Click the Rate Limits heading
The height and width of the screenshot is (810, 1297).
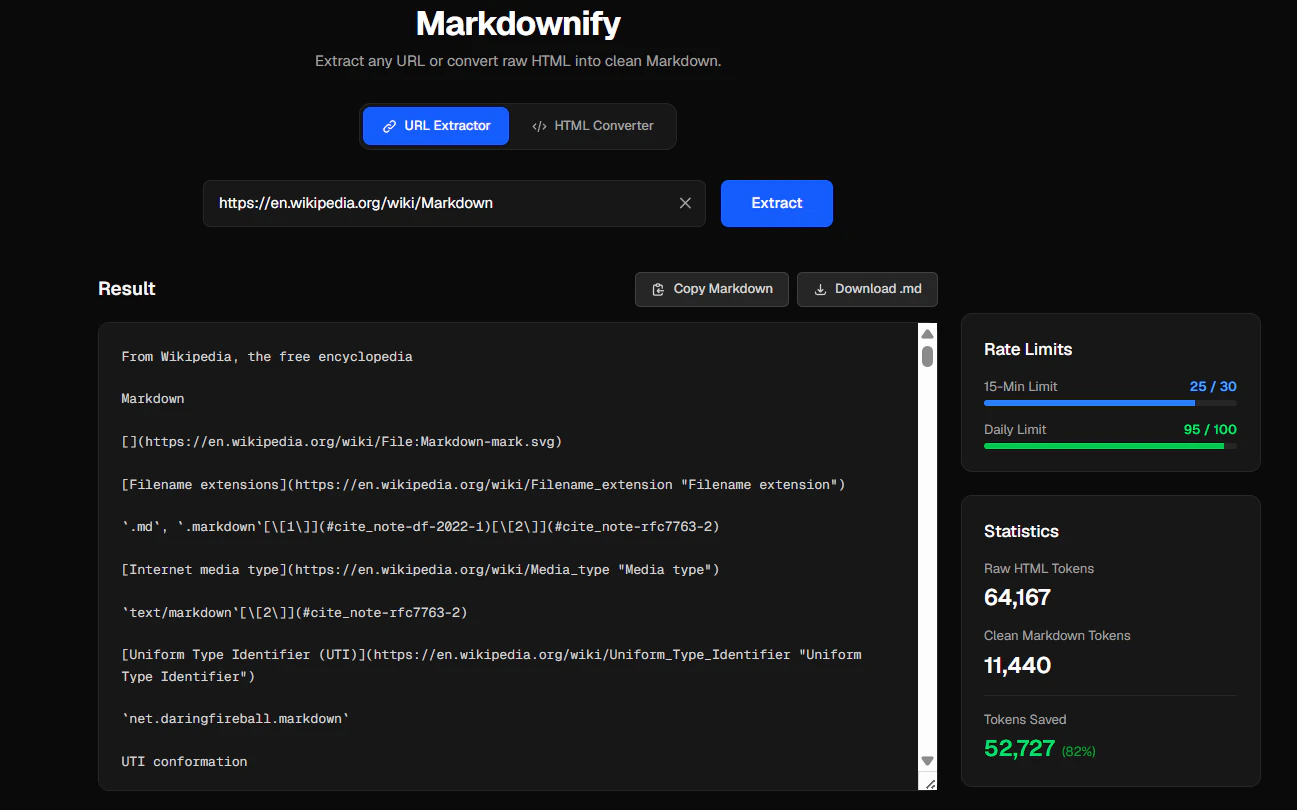(x=1028, y=349)
